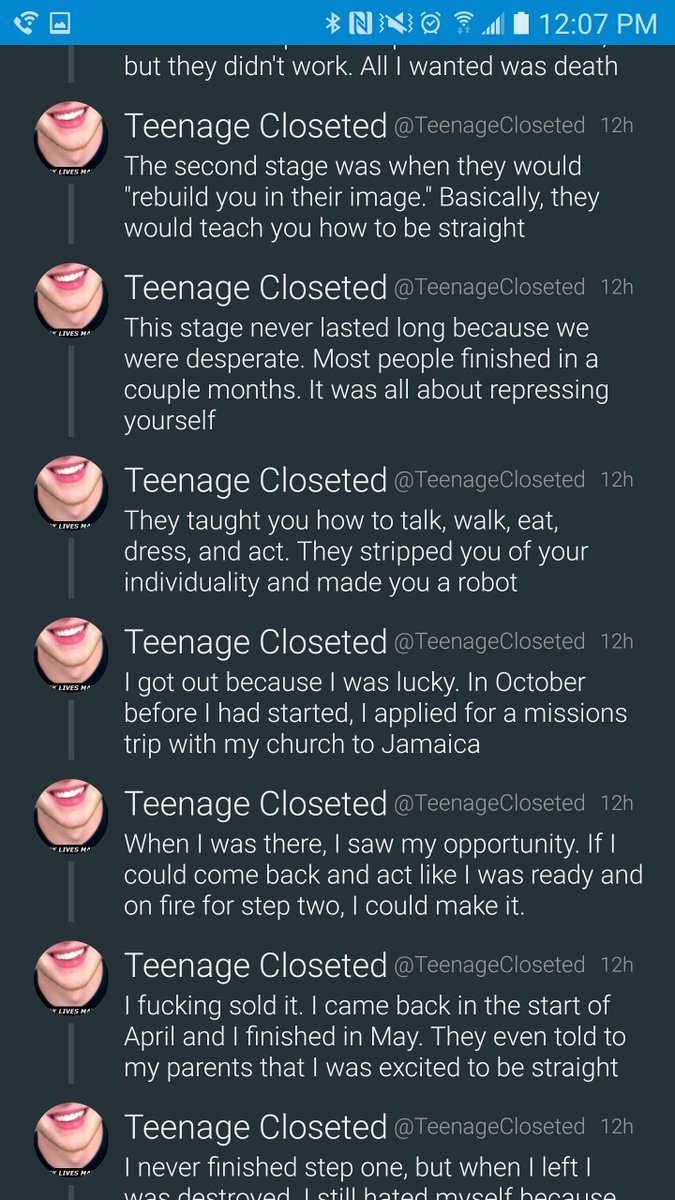Tap the Wi-Fi calling phone icon
Viewport: 675px width, 1200px height.
pos(26,22)
